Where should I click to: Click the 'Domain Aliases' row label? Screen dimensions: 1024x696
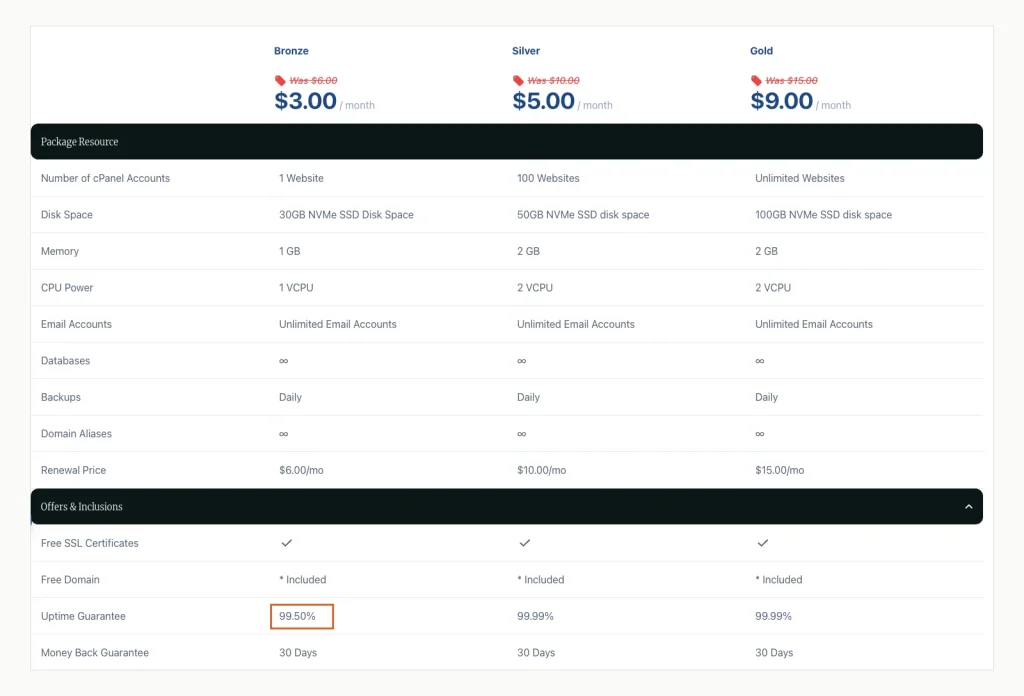[76, 434]
